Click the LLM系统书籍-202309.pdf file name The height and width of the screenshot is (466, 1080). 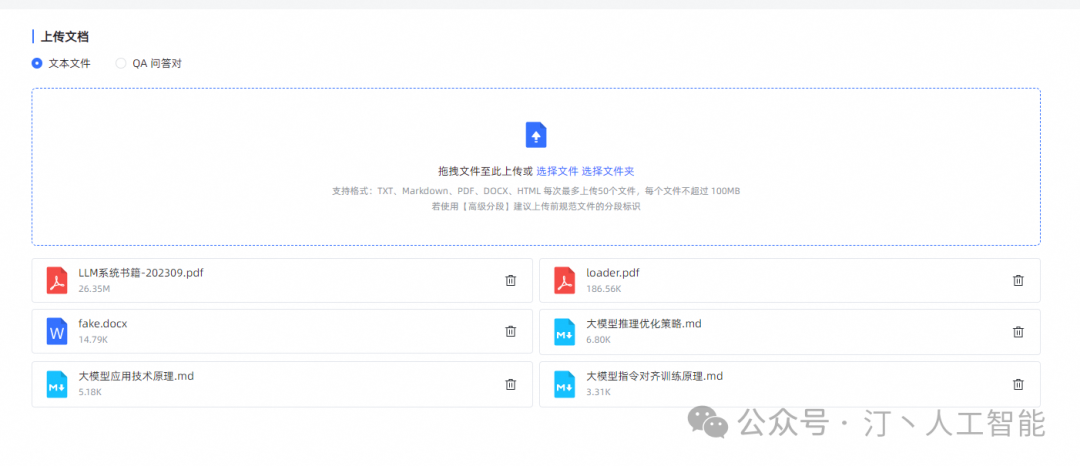click(x=141, y=272)
